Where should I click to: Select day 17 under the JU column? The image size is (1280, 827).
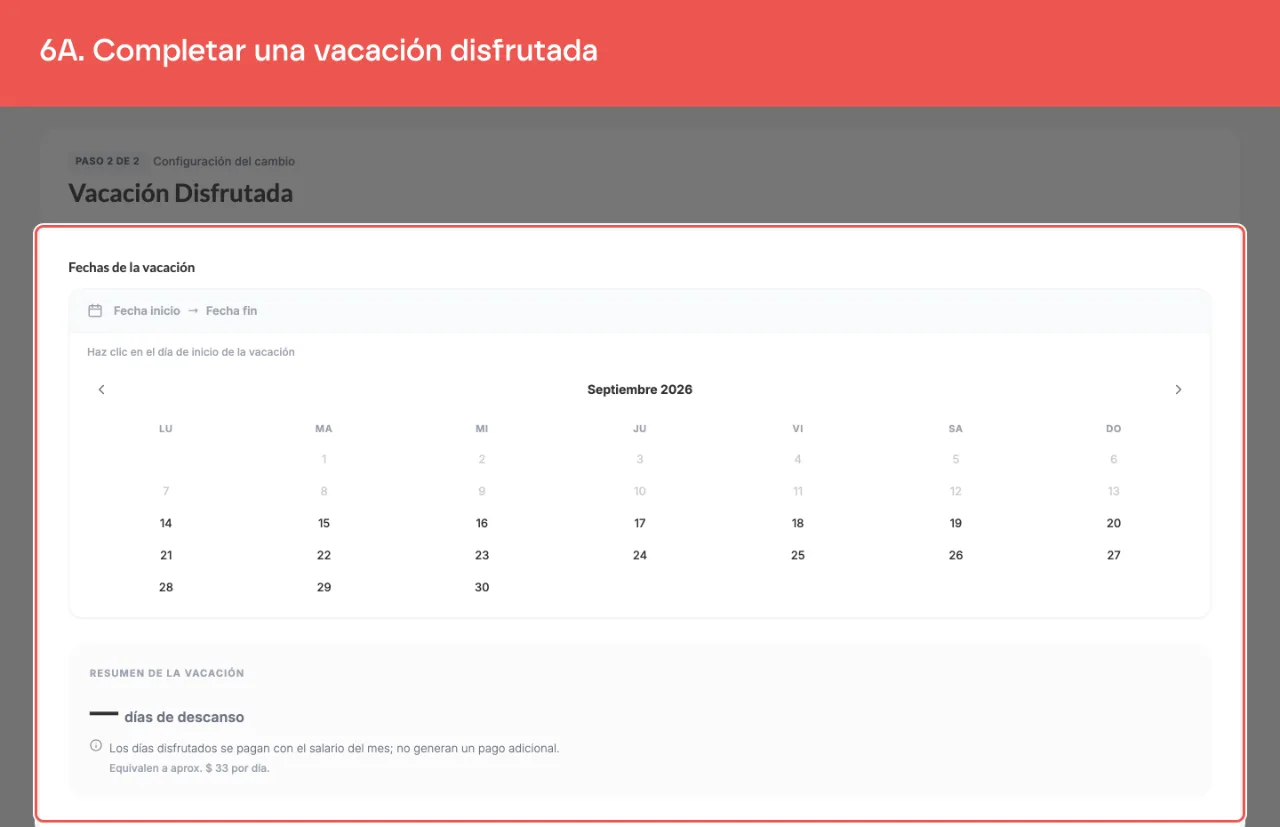tap(640, 523)
